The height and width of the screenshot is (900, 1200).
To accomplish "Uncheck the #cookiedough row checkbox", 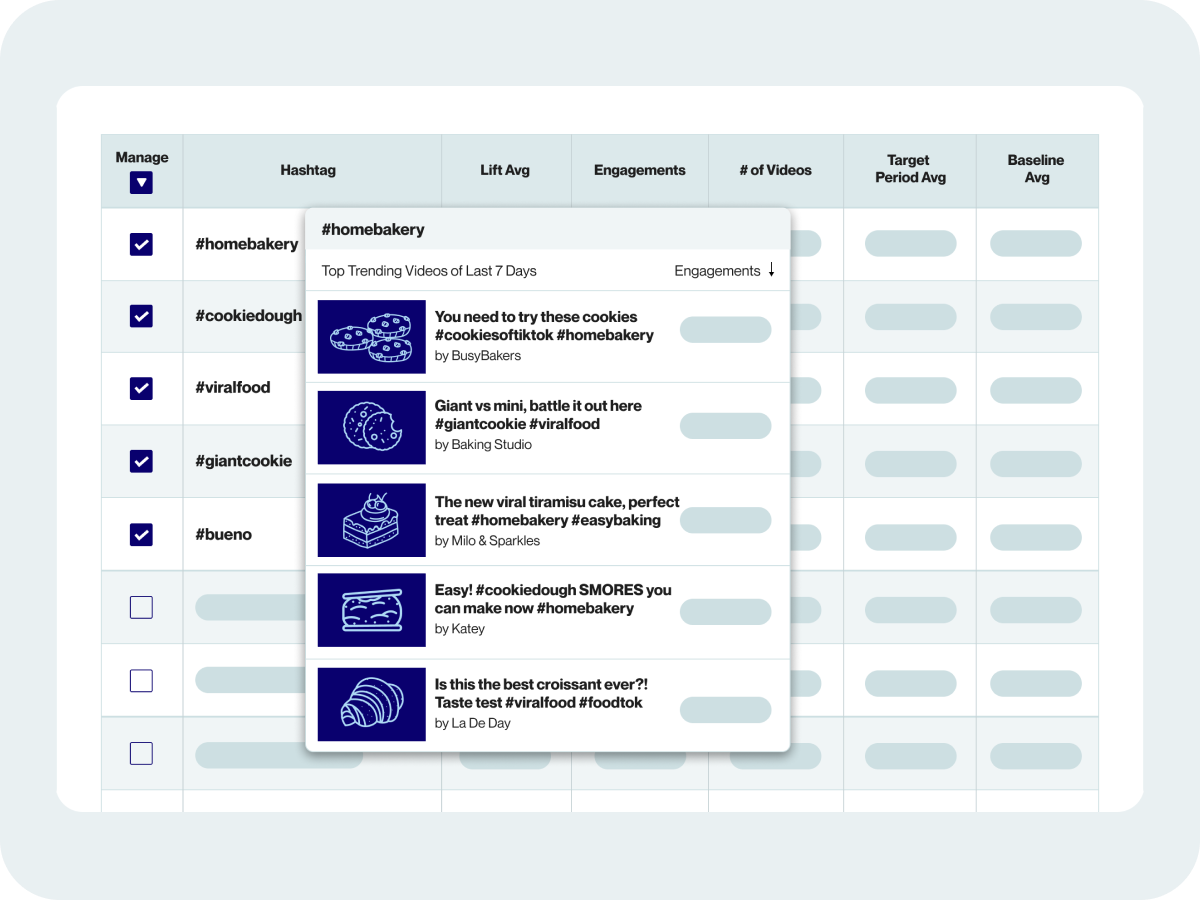I will coord(141,316).
